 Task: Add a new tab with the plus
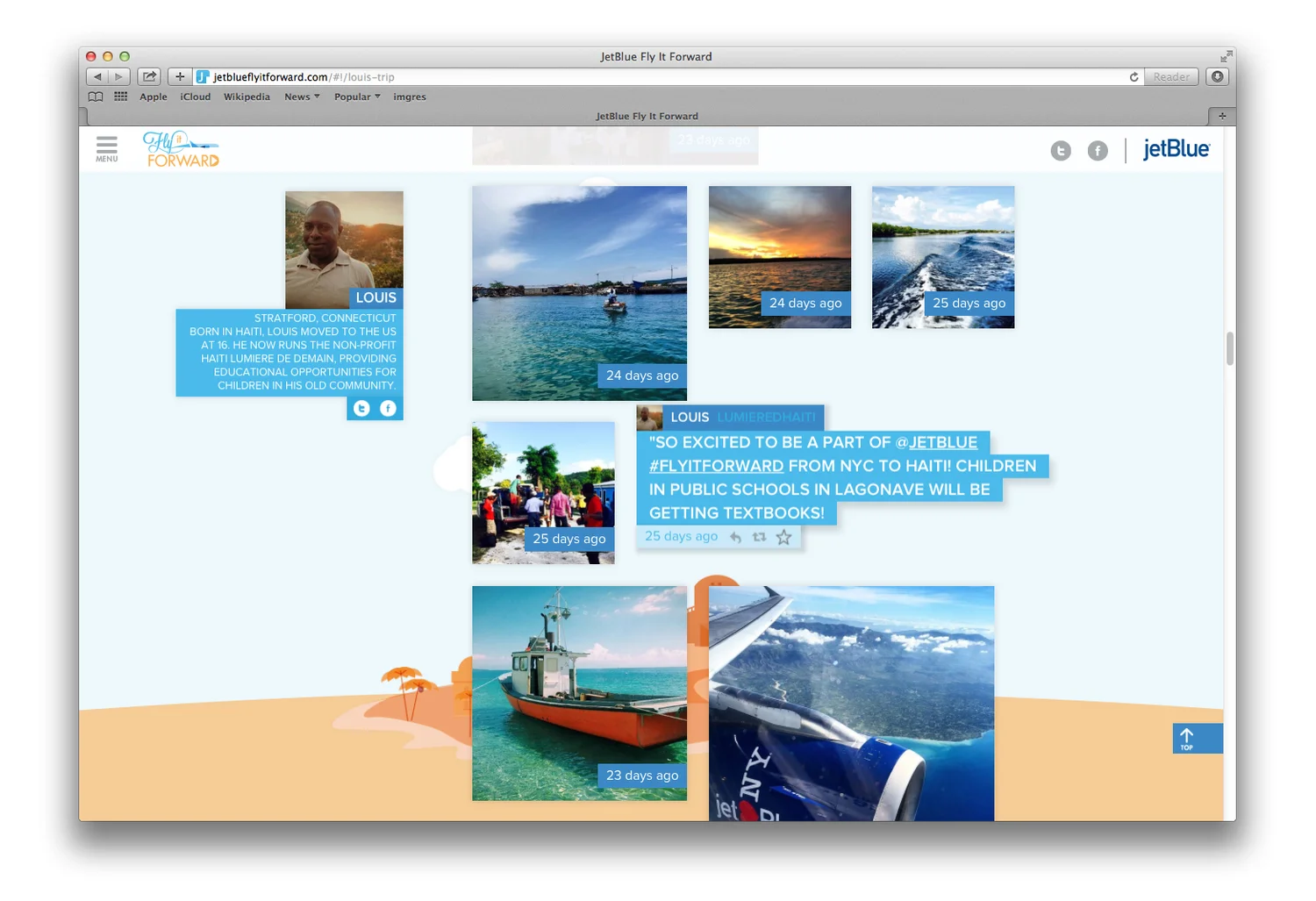tap(1221, 116)
